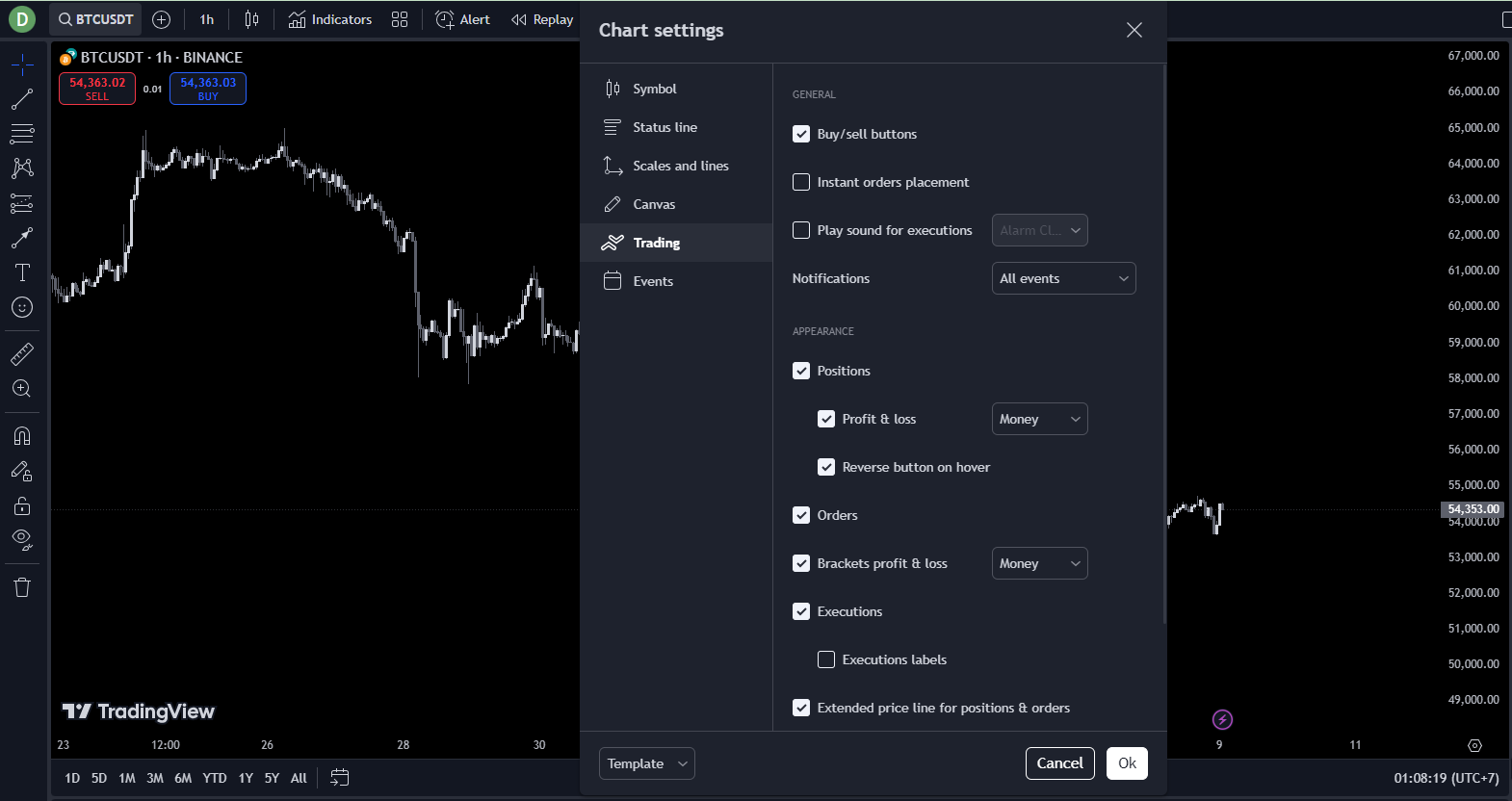The height and width of the screenshot is (801, 1512).
Task: Open the 1h interval selector
Action: 207,19
